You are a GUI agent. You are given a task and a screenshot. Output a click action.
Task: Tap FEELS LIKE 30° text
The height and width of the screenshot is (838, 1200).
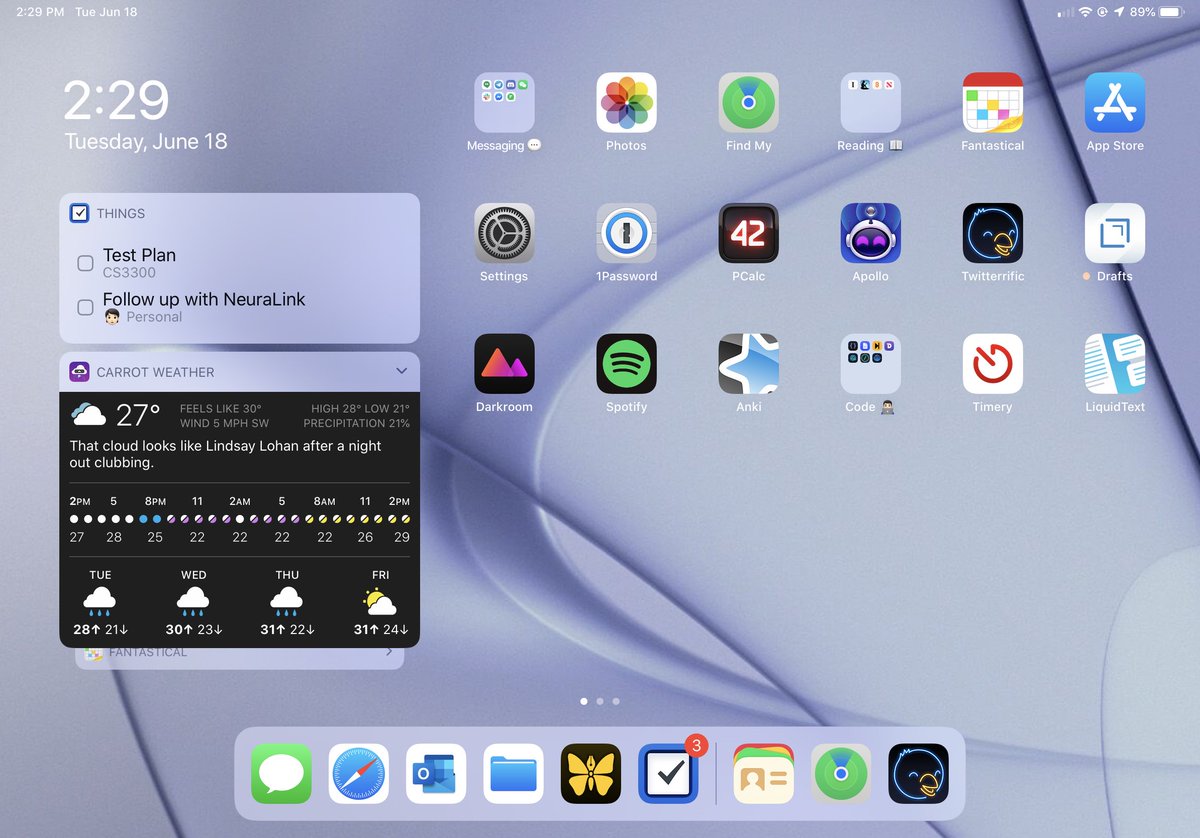[x=221, y=408]
